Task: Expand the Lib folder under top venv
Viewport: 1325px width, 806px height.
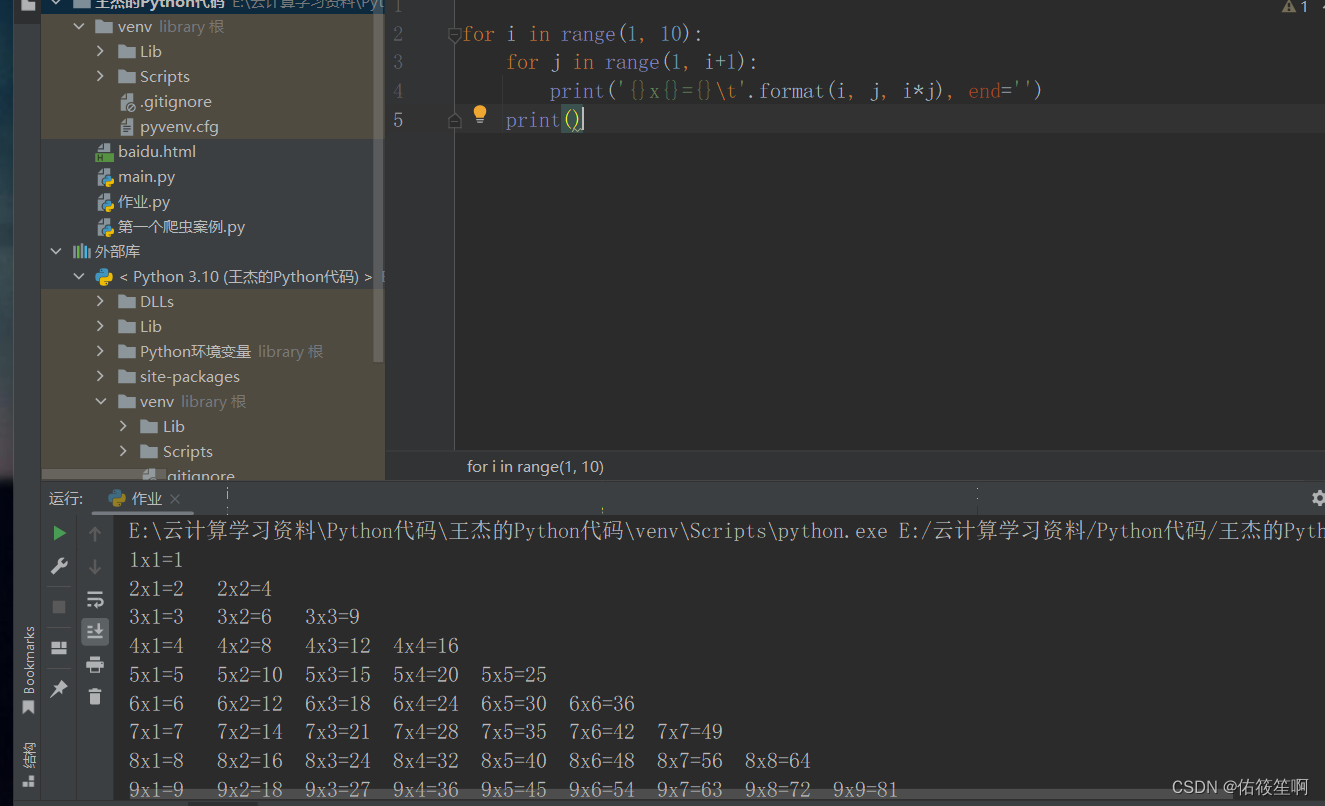Action: (x=100, y=51)
